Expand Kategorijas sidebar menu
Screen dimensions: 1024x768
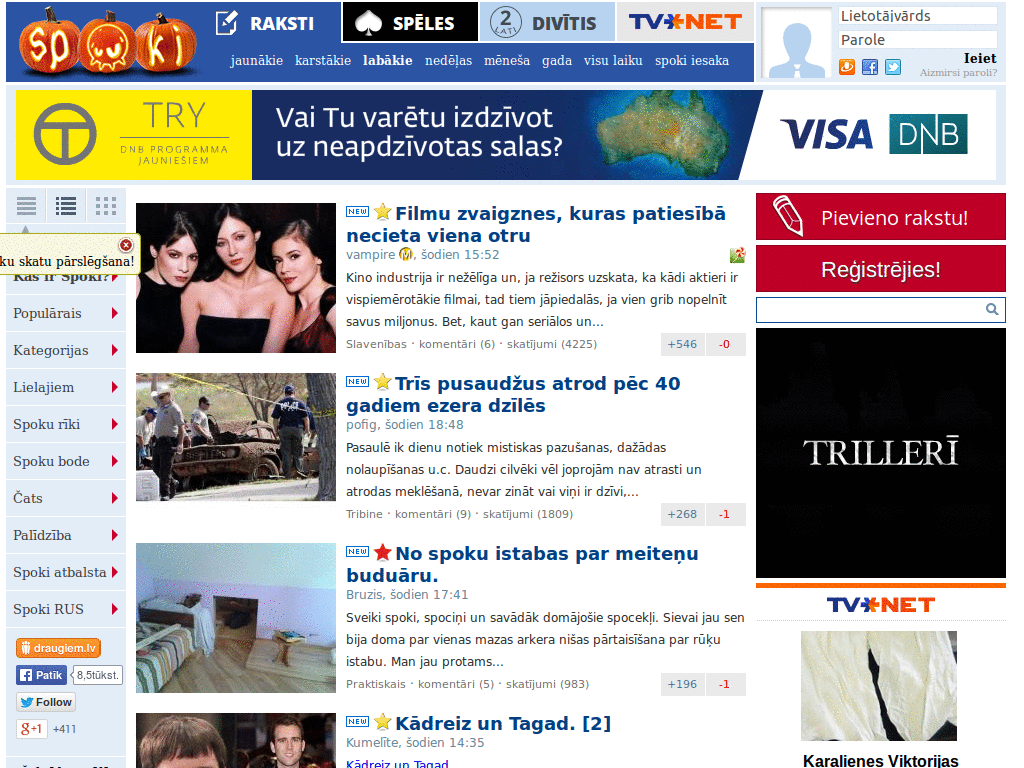[66, 351]
